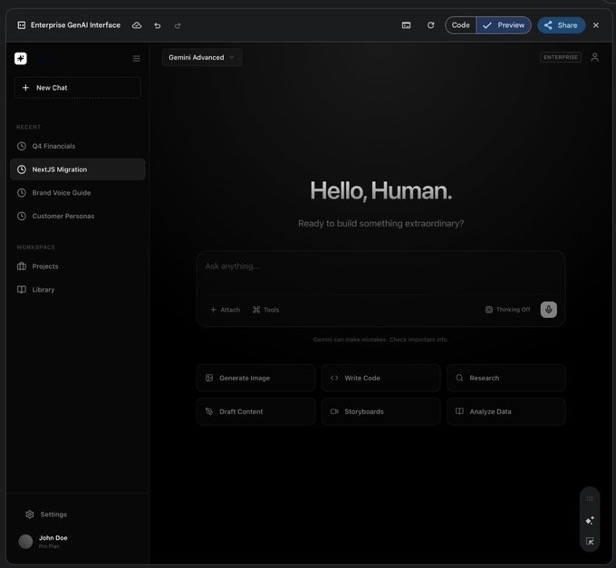Click the redo arrow in top bar
The image size is (616, 568).
point(178,25)
